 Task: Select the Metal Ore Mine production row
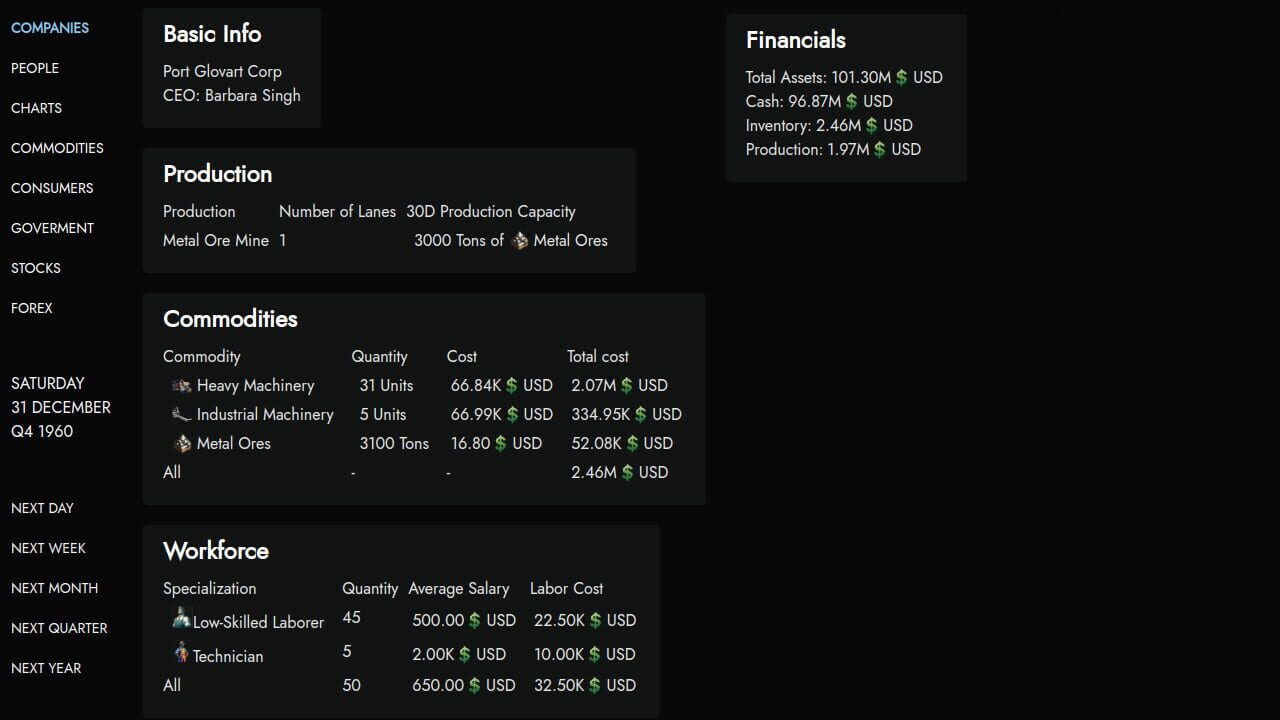tap(216, 240)
